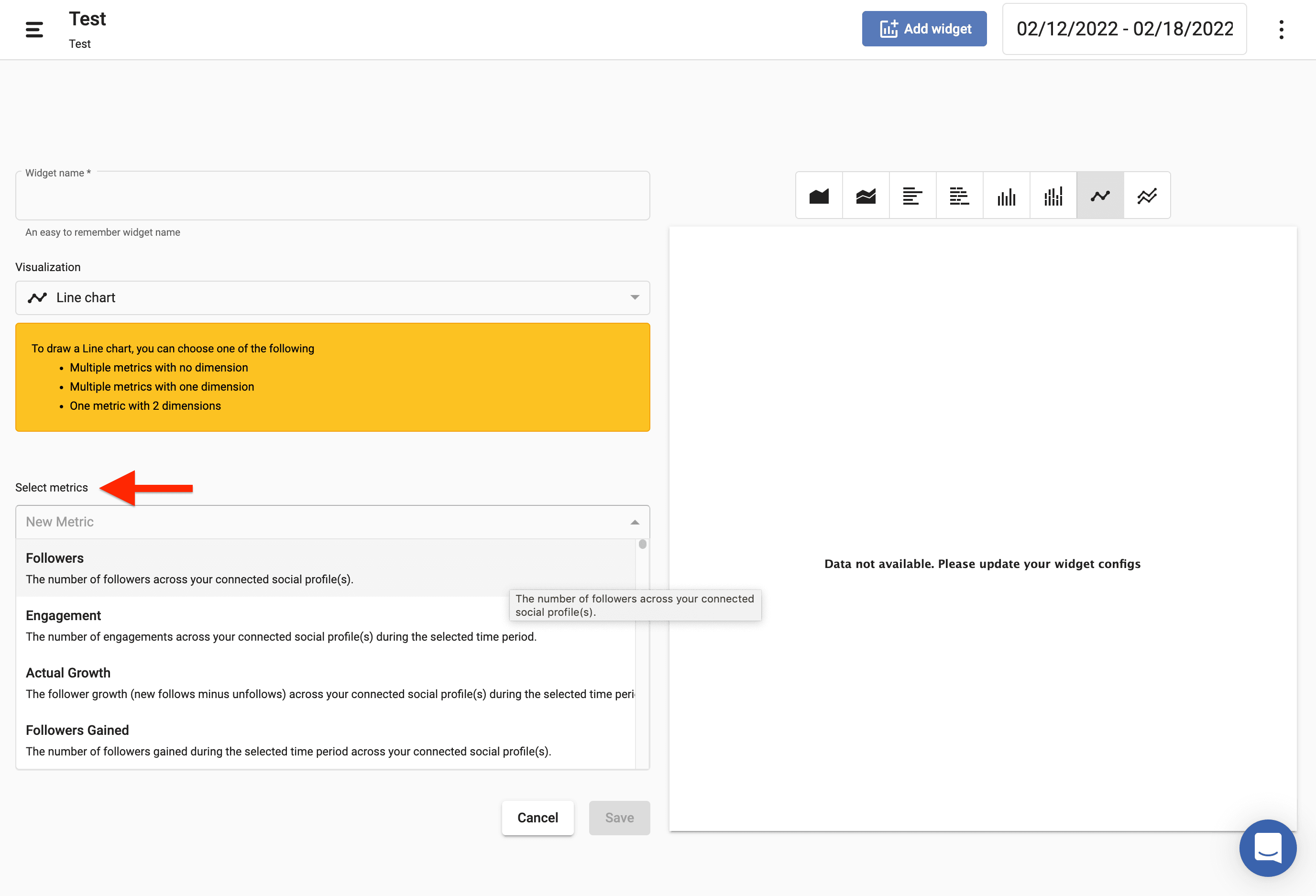Choose the stacked horizontal bar chart icon
Image resolution: width=1316 pixels, height=896 pixels.
coord(959,196)
